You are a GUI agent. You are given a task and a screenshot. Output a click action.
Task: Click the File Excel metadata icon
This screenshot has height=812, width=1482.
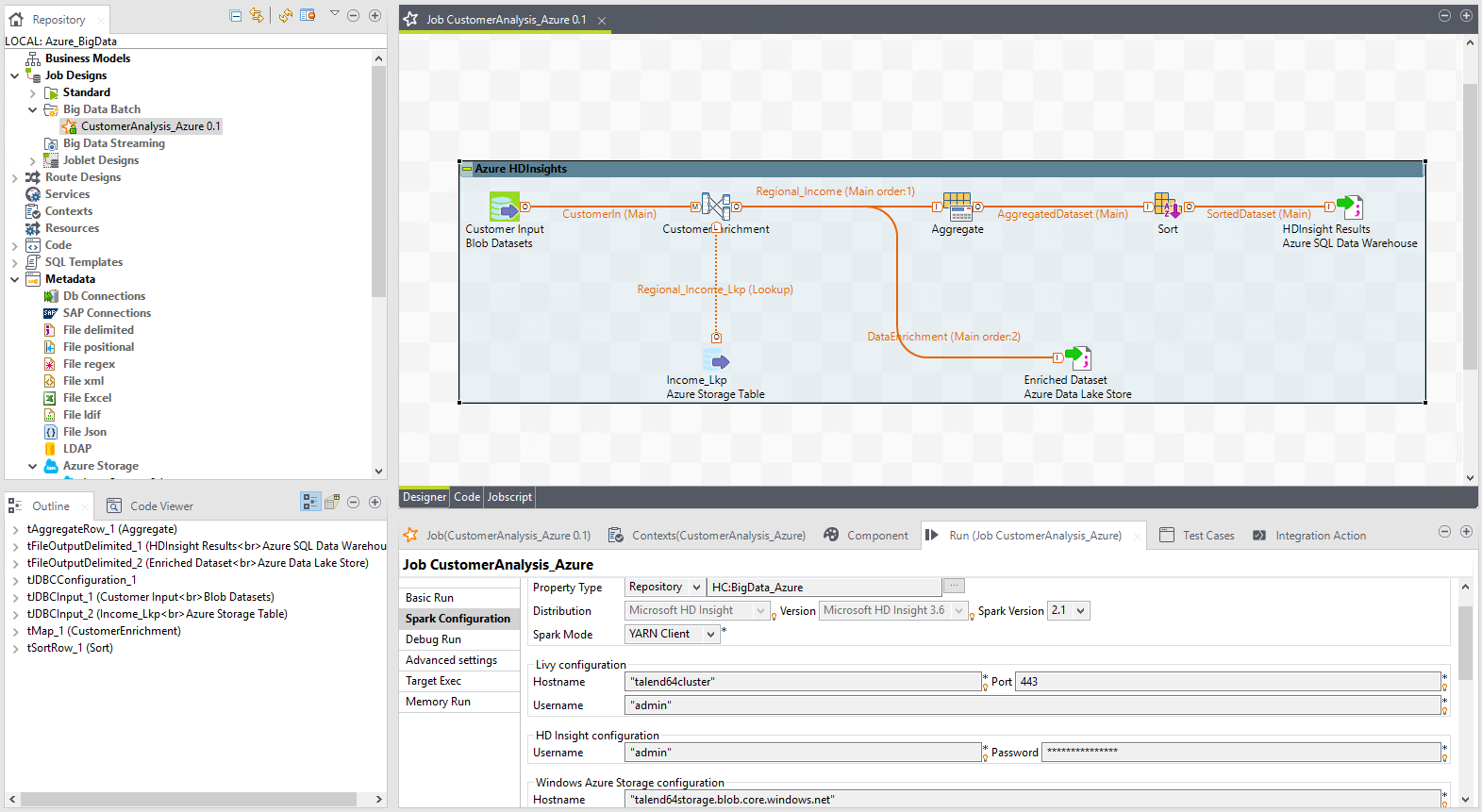[50, 398]
